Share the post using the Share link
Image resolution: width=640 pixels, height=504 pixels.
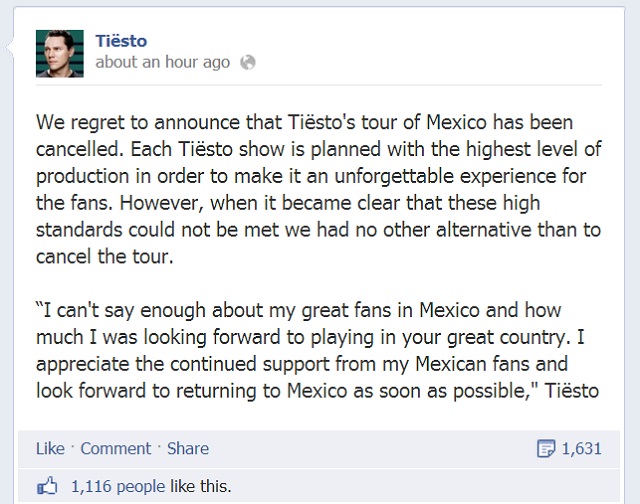[x=187, y=448]
